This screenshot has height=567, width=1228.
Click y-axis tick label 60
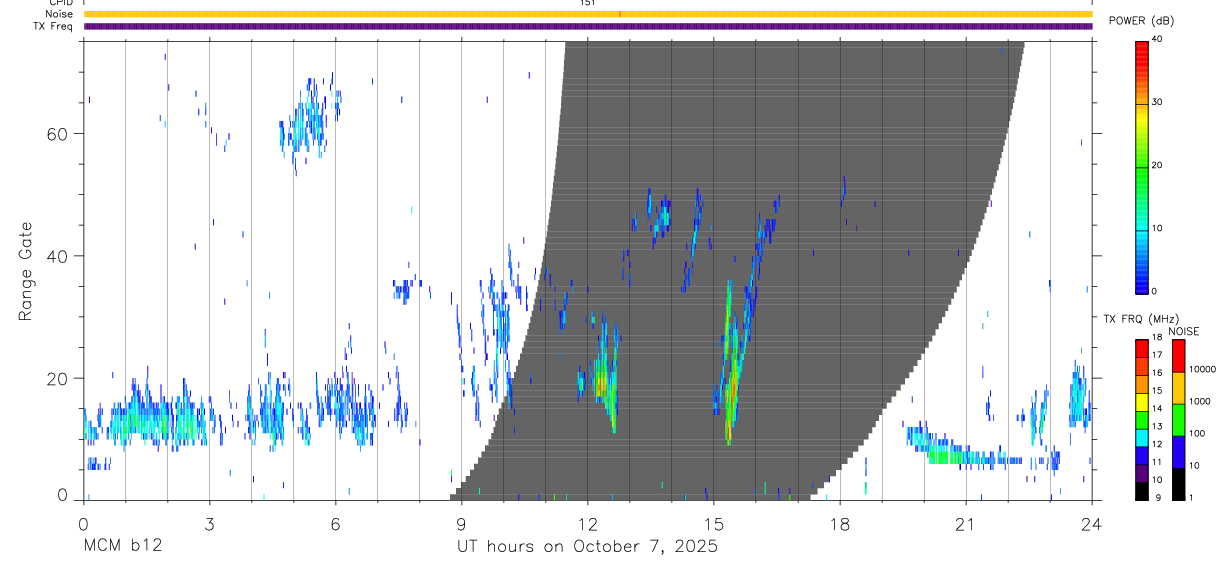57,134
